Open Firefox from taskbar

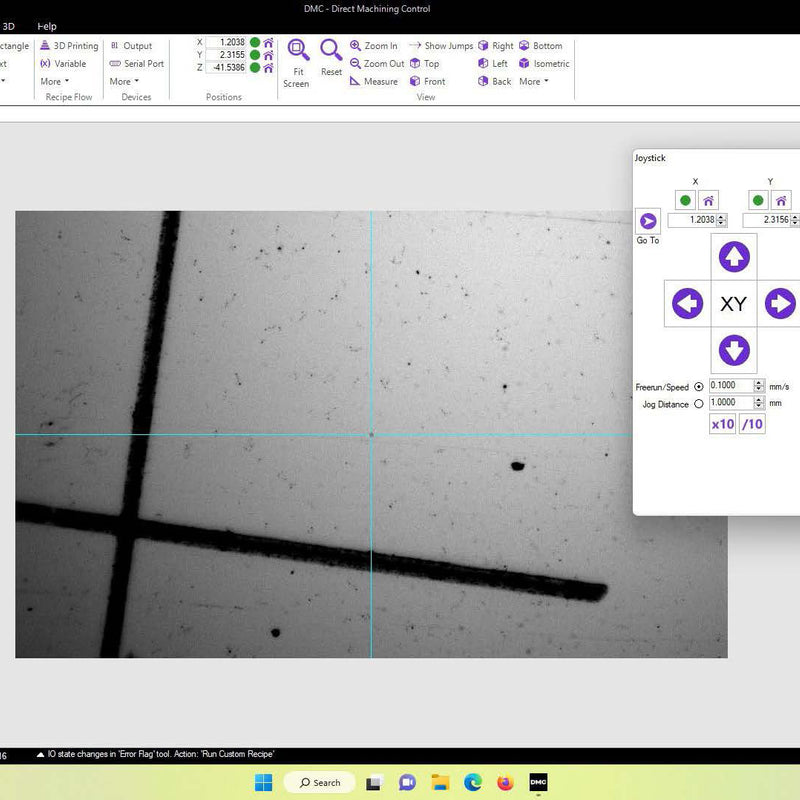(x=505, y=782)
